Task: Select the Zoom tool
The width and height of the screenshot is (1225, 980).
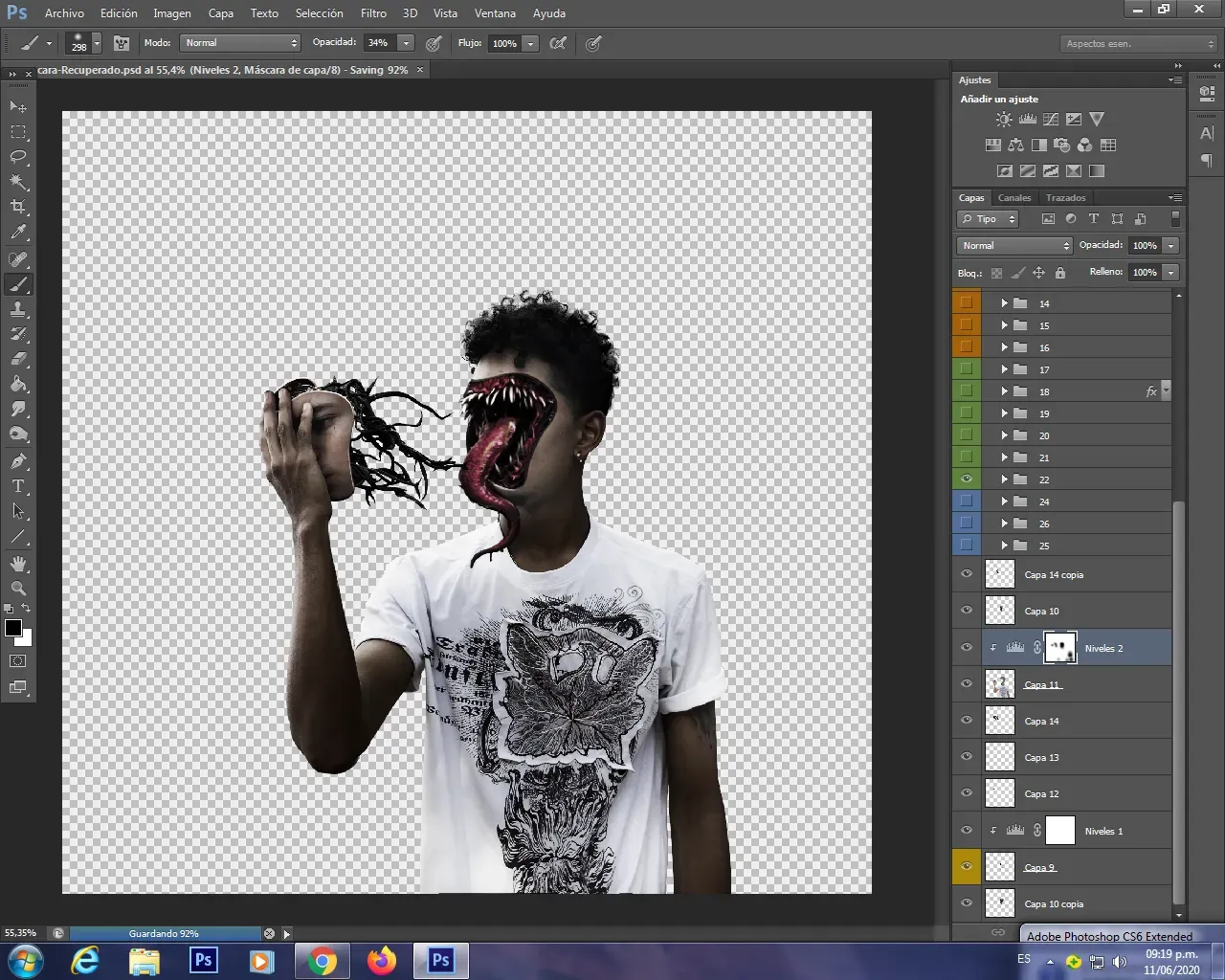Action: pos(18,589)
